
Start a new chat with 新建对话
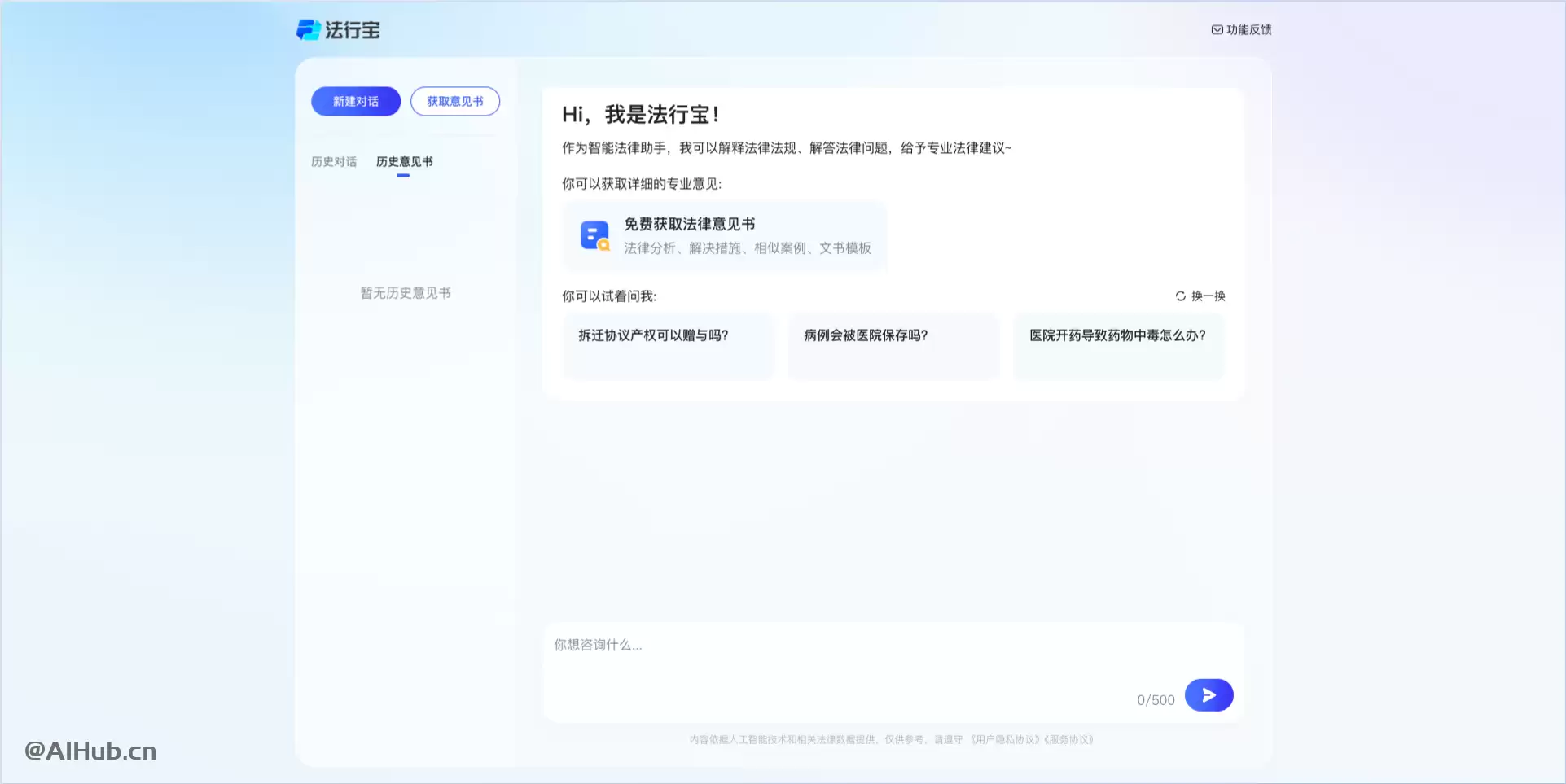click(x=356, y=102)
